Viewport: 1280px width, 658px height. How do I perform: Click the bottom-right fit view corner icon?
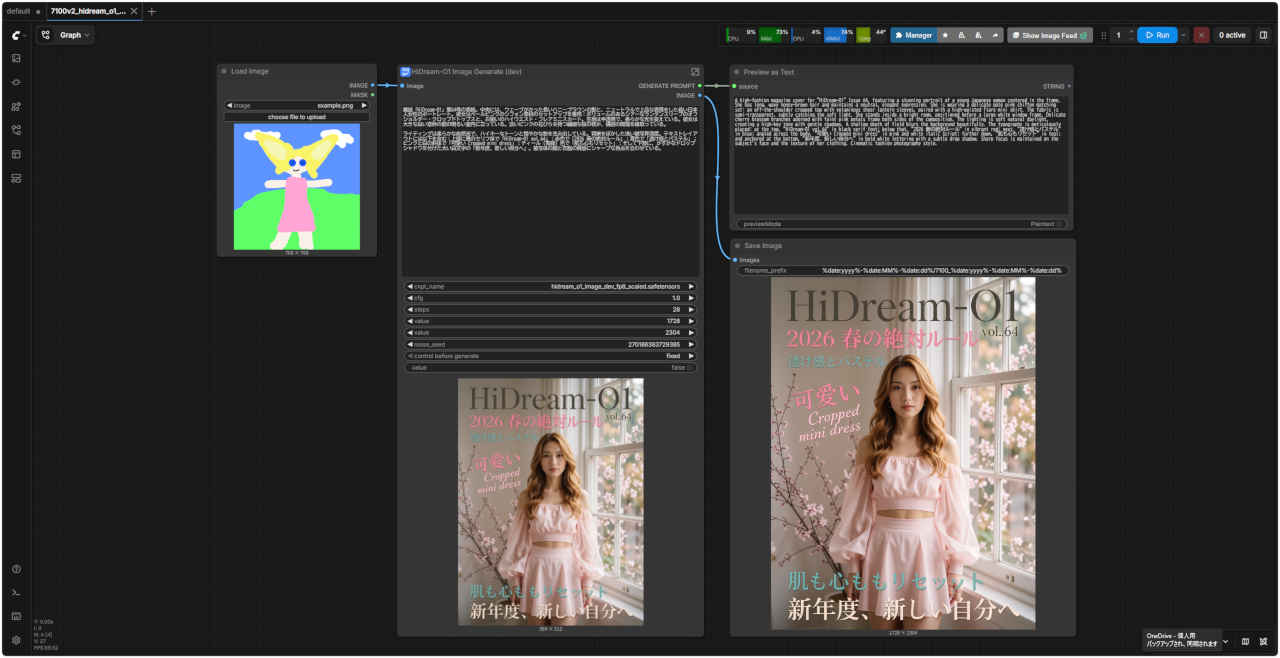point(1264,641)
